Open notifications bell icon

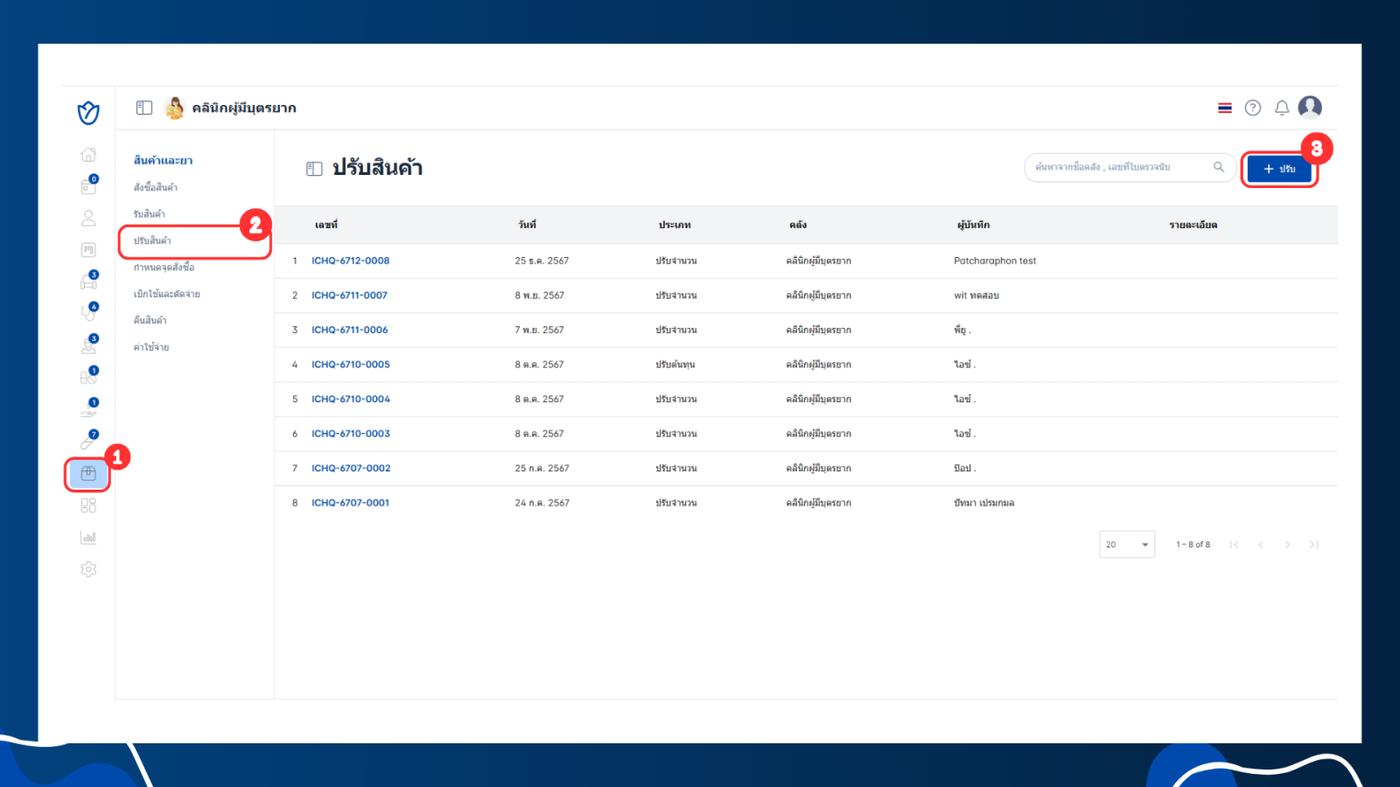1282,108
